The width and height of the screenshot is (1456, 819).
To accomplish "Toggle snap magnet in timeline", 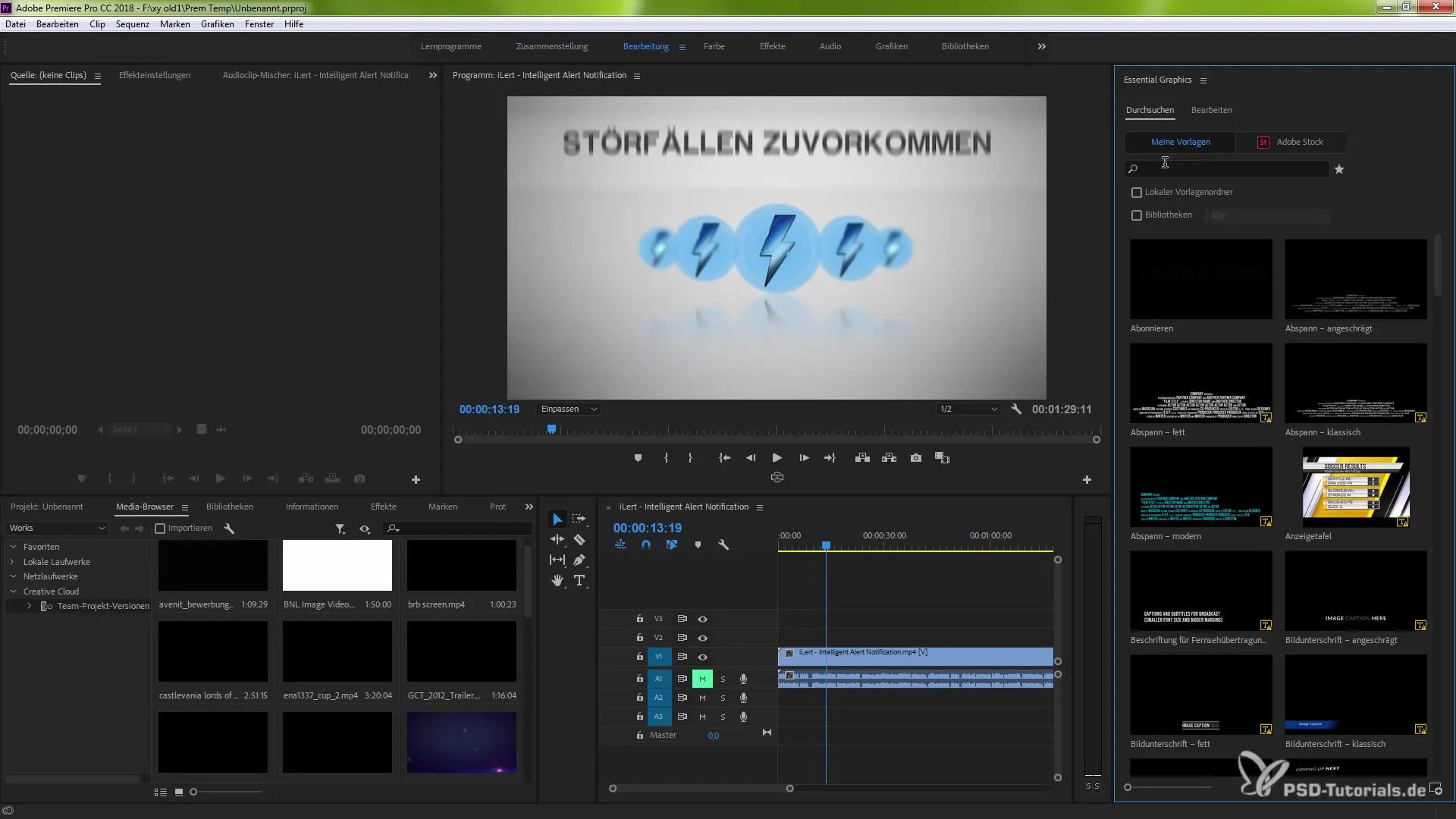I will (x=646, y=544).
